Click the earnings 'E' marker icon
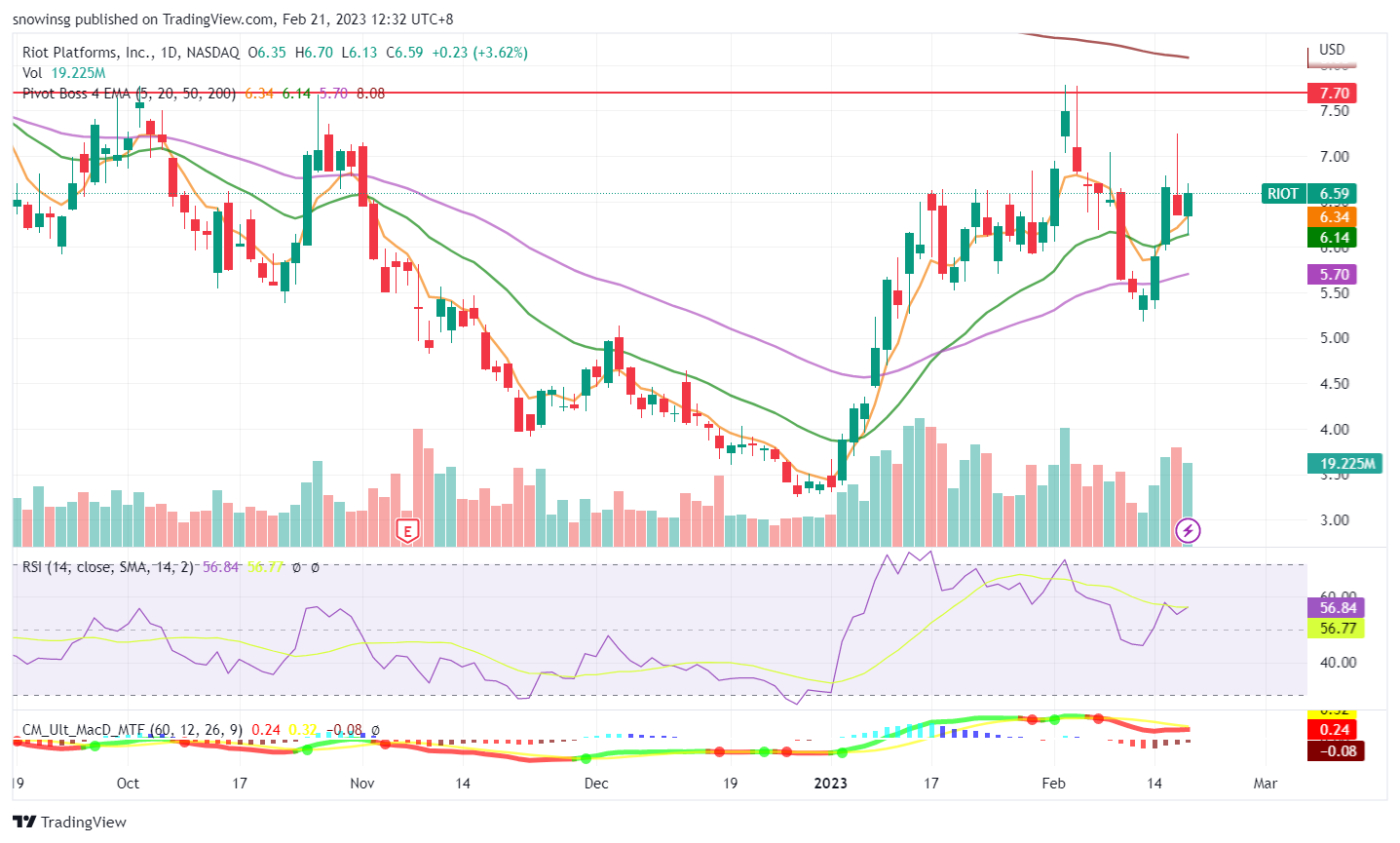This screenshot has width=1400, height=843. pos(407,531)
